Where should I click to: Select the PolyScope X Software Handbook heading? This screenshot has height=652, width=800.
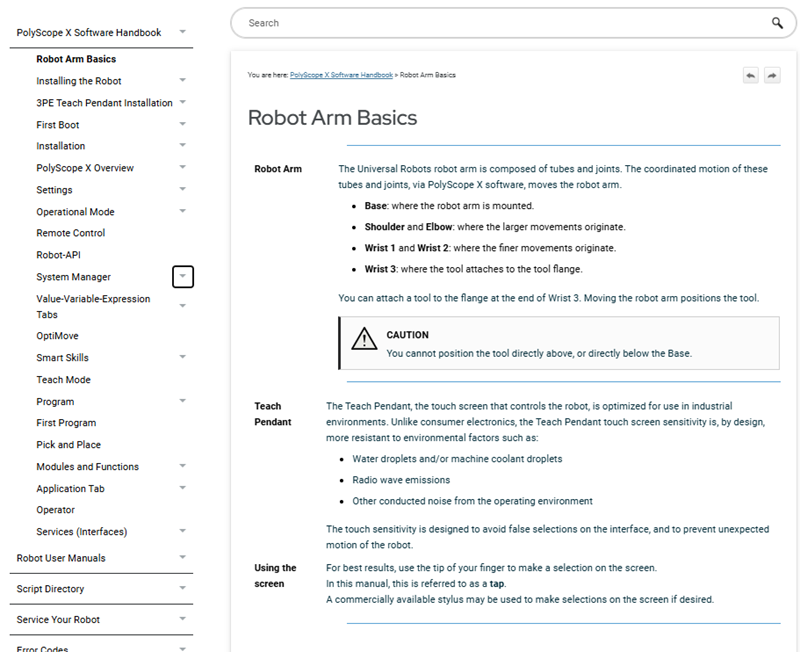pyautogui.click(x=89, y=32)
